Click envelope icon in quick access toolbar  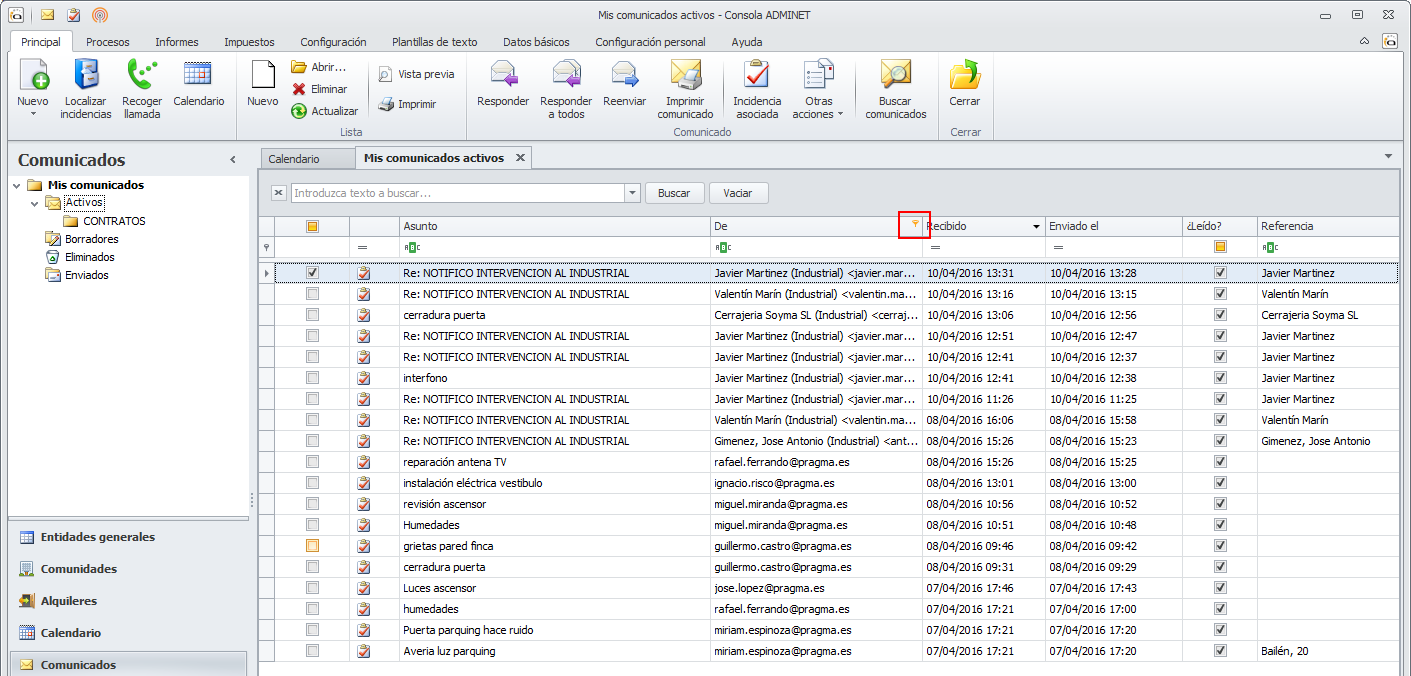tap(47, 15)
